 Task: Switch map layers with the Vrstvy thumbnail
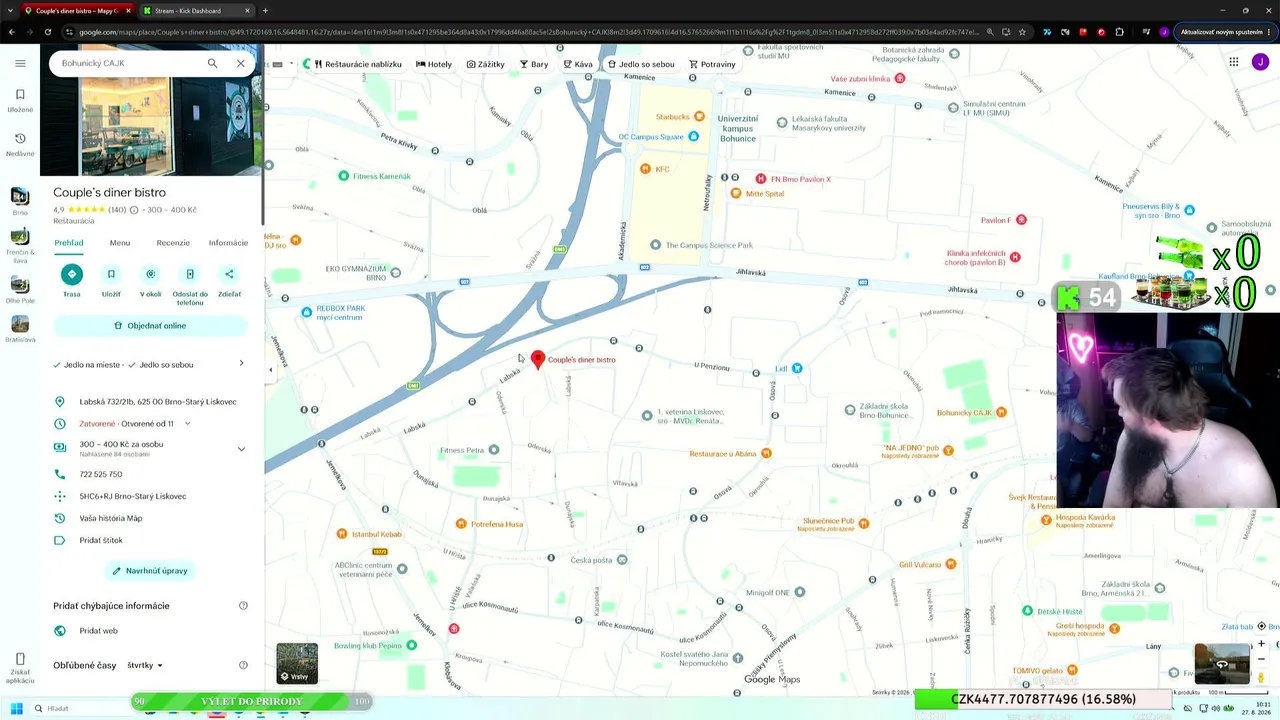coord(297,664)
